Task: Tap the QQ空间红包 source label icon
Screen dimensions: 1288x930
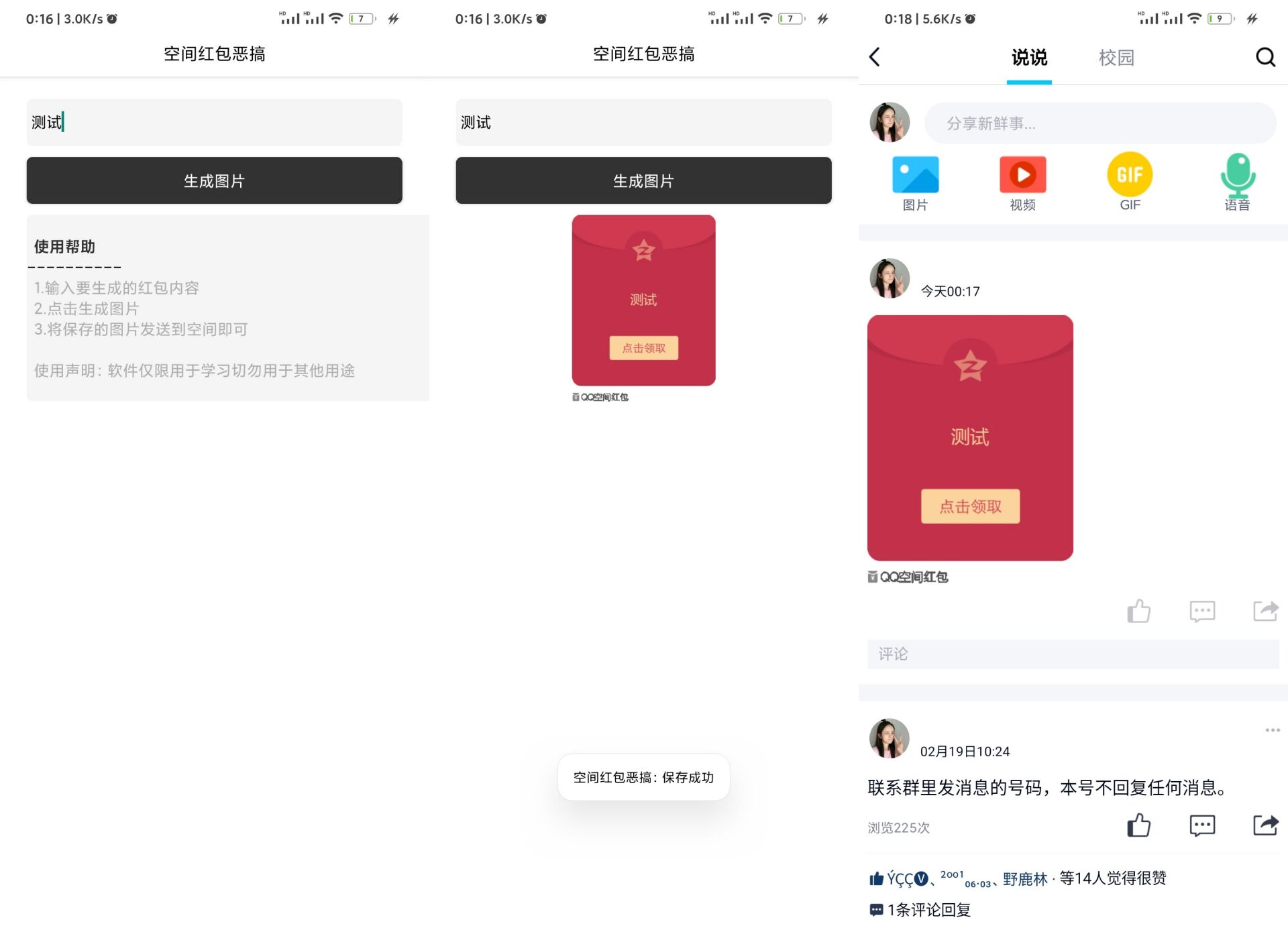Action: [907, 577]
